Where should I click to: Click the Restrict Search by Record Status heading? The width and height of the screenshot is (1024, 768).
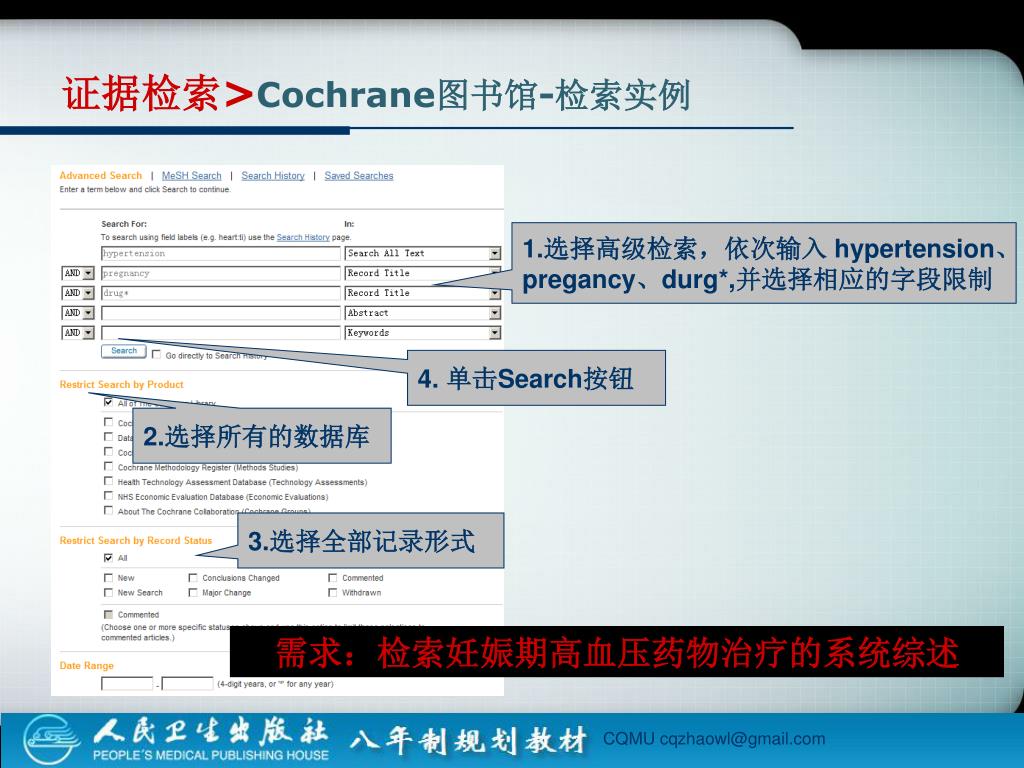[x=136, y=541]
